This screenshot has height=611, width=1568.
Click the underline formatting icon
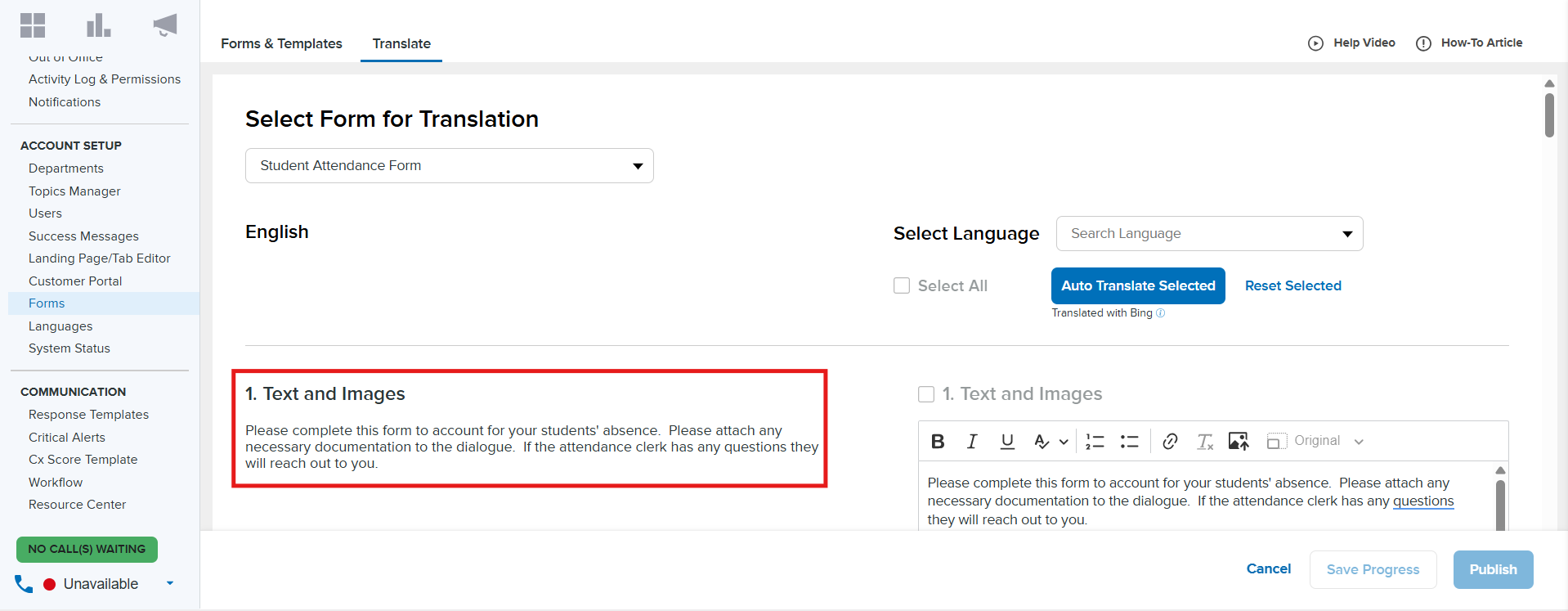pos(1007,442)
